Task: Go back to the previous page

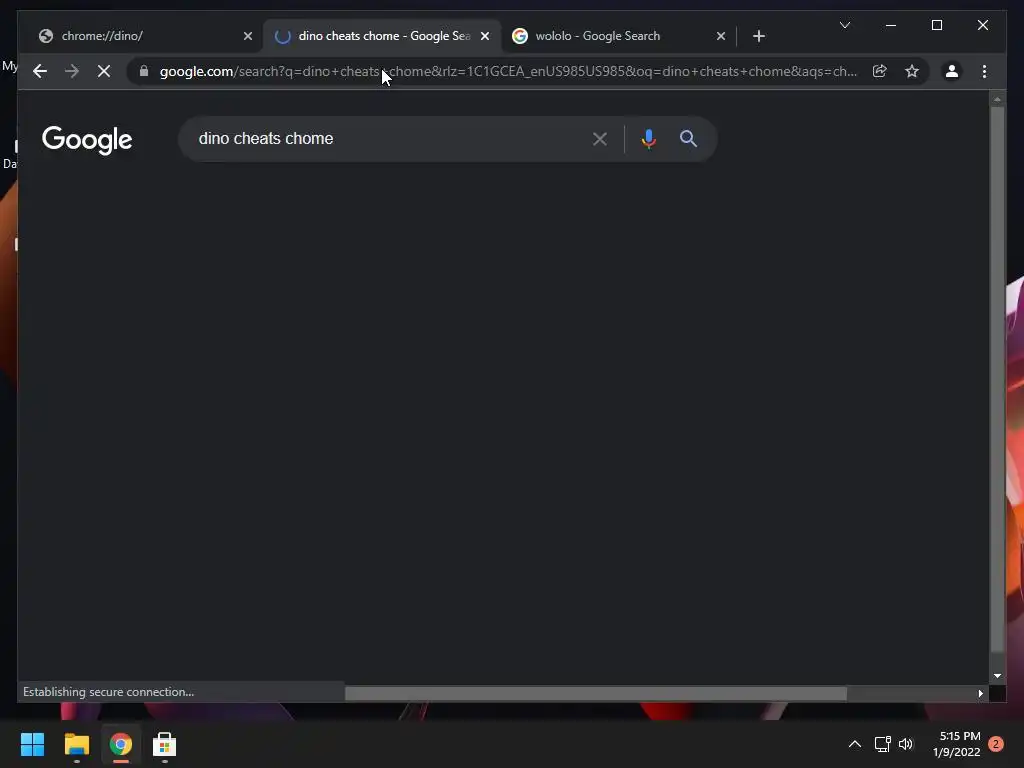Action: click(x=40, y=71)
